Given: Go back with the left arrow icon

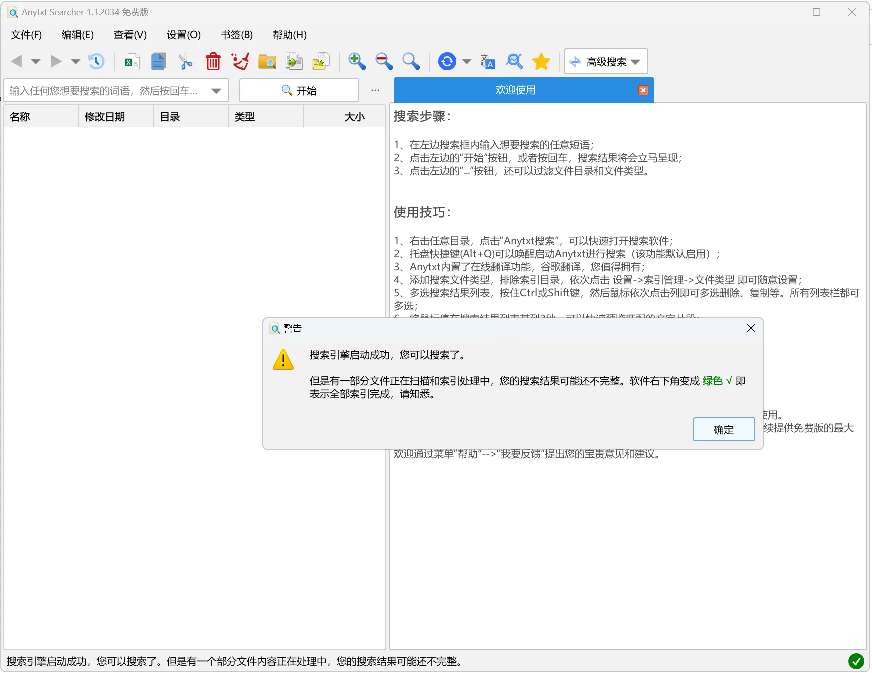Looking at the screenshot, I should [x=17, y=61].
